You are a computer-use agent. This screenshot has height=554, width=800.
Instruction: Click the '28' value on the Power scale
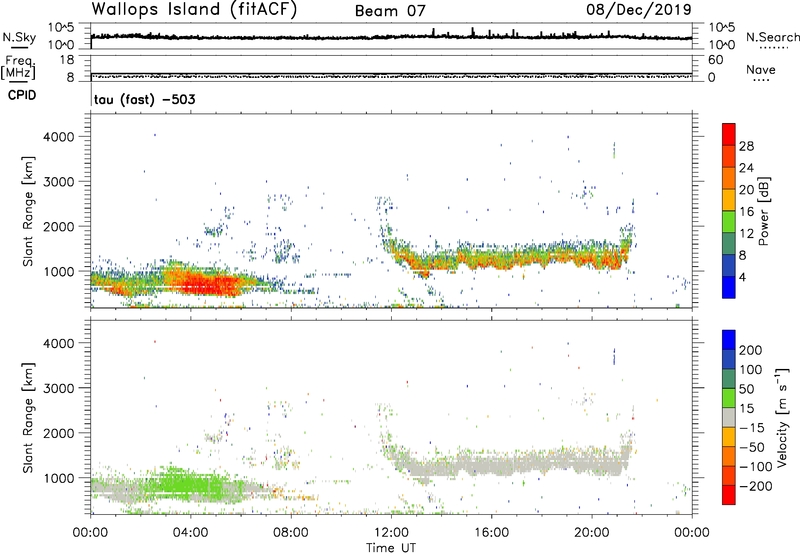tap(746, 146)
